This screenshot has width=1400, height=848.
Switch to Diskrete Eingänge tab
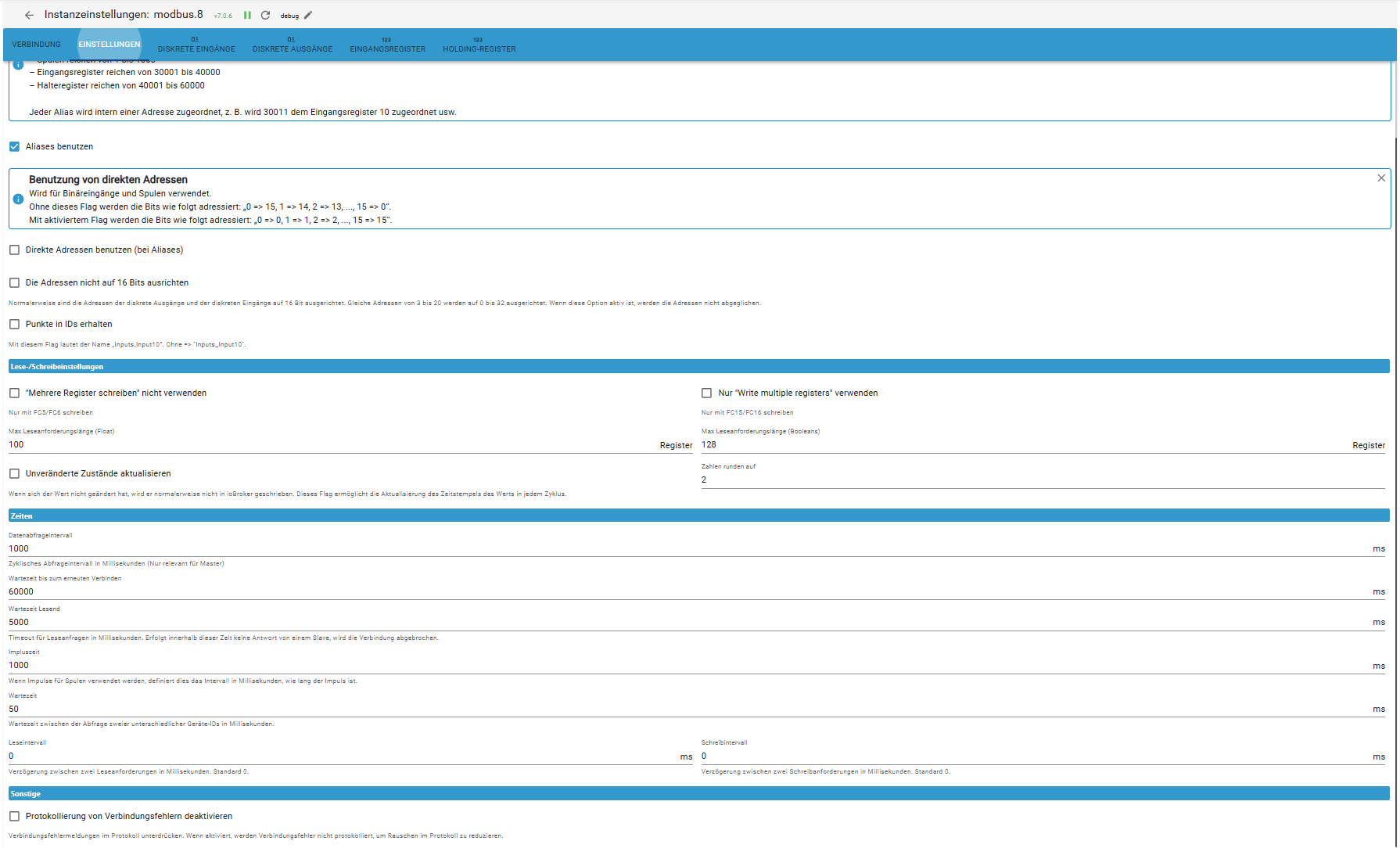point(196,45)
